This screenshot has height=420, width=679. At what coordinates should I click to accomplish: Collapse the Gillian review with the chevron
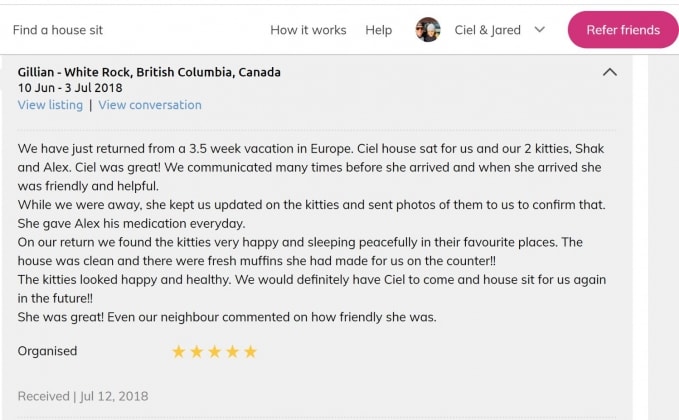pos(610,72)
